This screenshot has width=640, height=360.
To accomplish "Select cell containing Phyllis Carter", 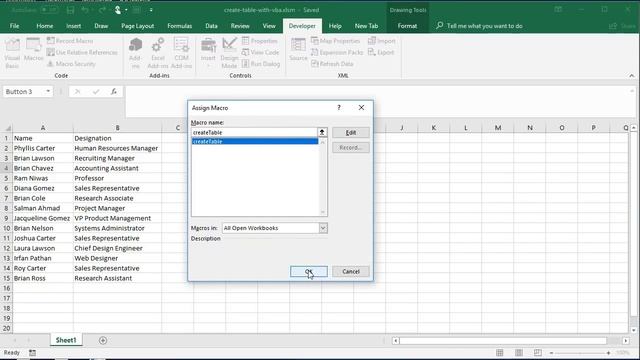I will [x=42, y=148].
